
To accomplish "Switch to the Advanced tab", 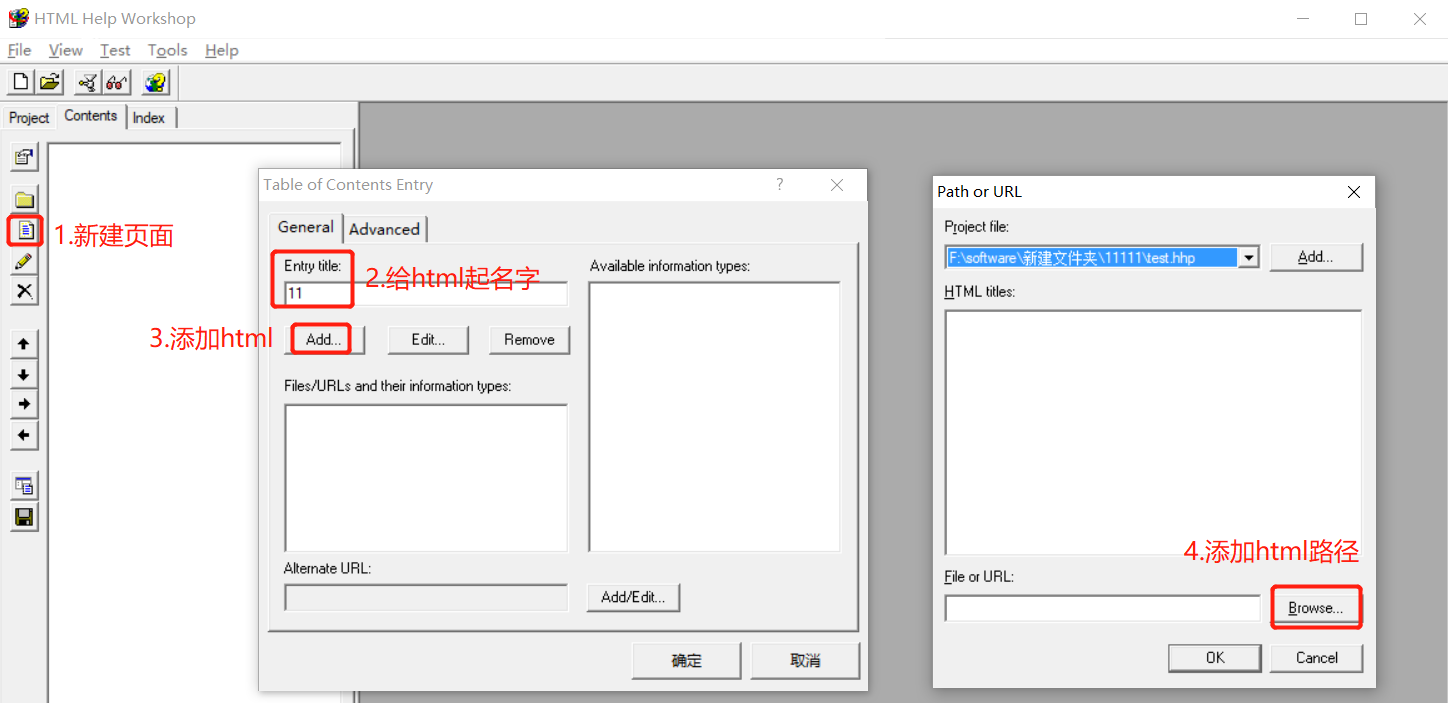I will point(384,228).
